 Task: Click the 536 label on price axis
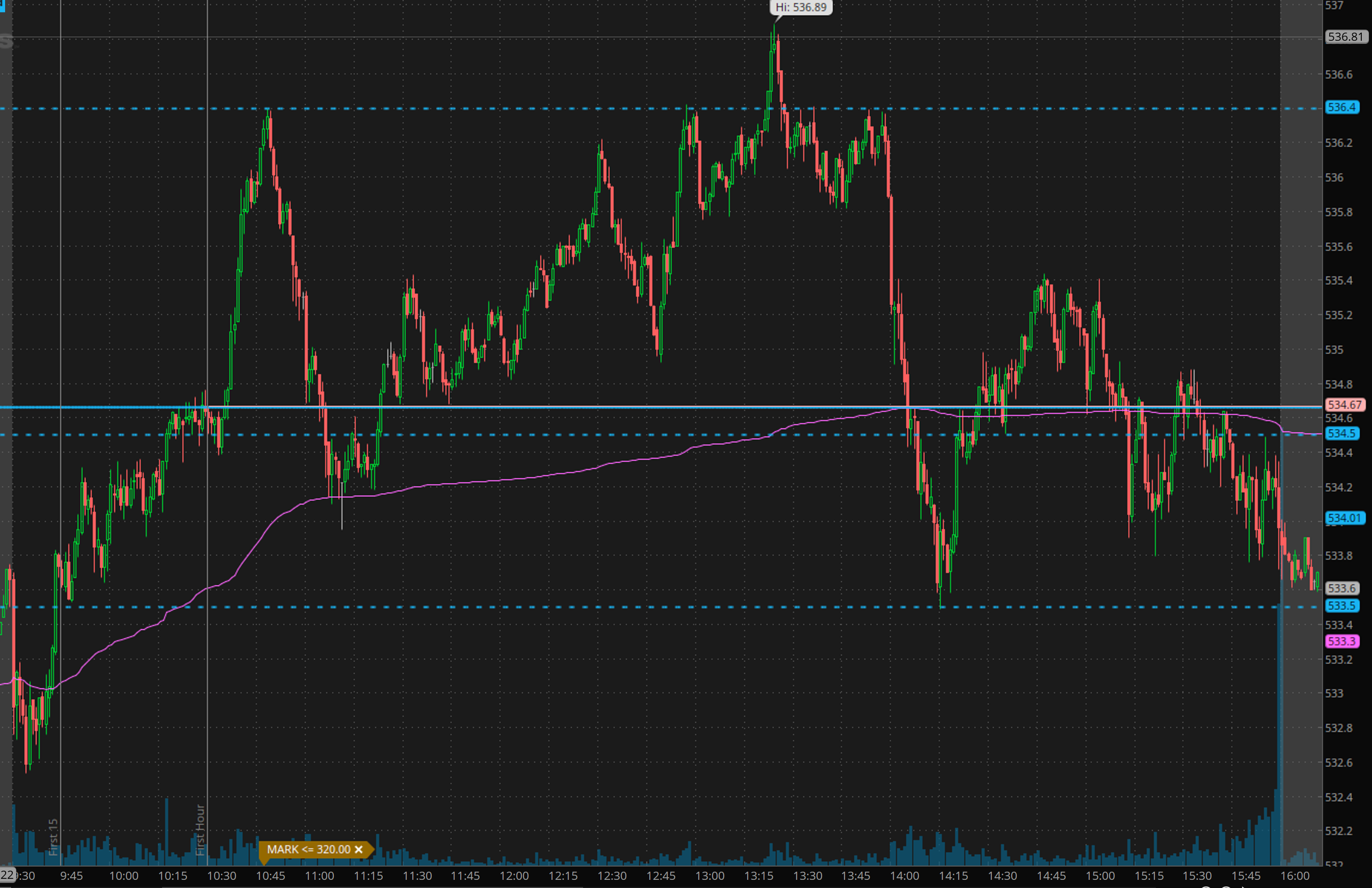1334,177
